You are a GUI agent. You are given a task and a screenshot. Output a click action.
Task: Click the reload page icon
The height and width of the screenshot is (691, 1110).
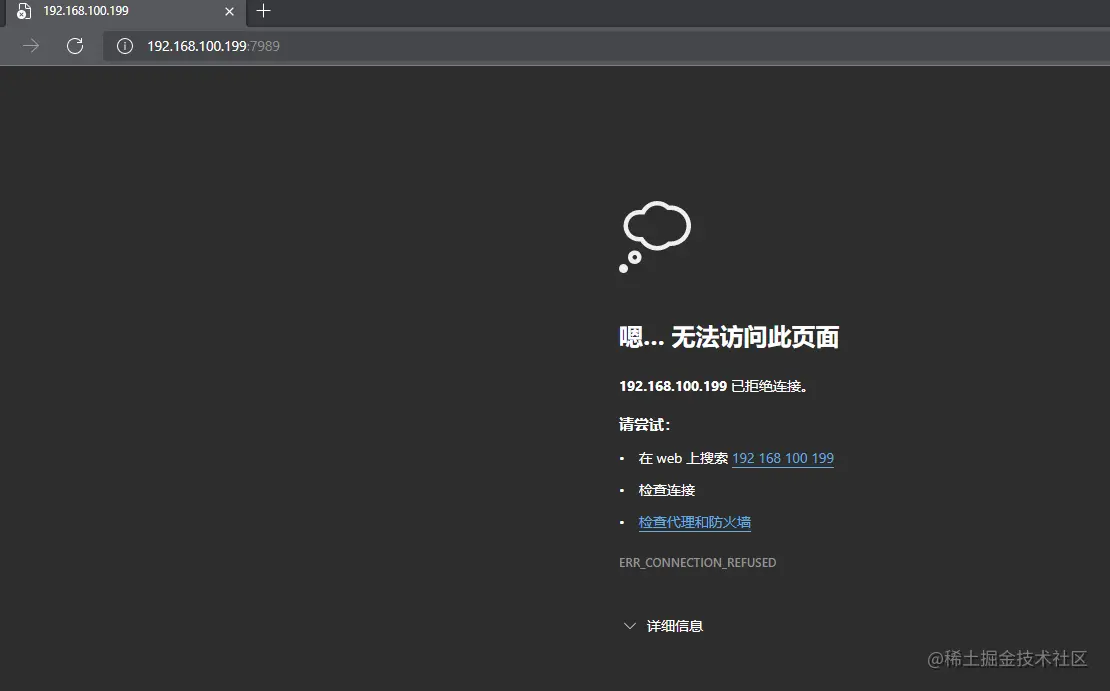[75, 46]
